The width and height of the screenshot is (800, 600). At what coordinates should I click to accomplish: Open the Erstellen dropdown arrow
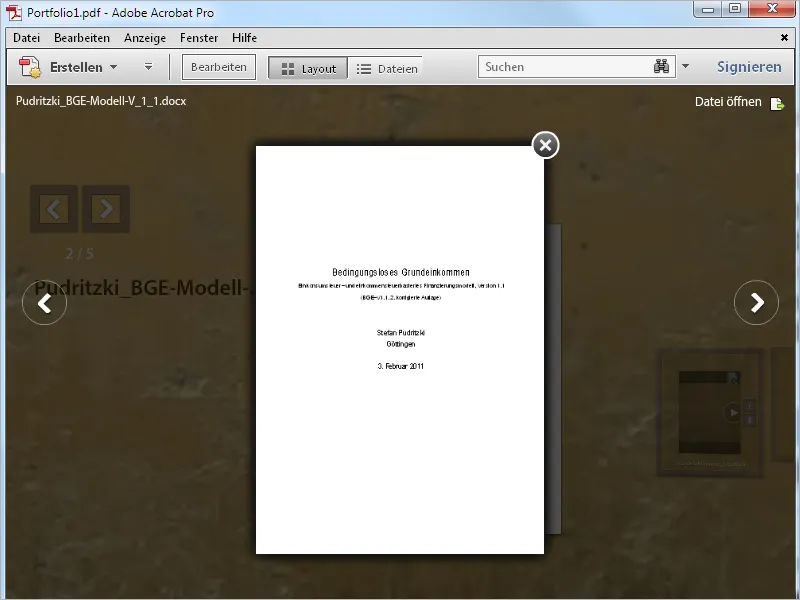point(114,67)
